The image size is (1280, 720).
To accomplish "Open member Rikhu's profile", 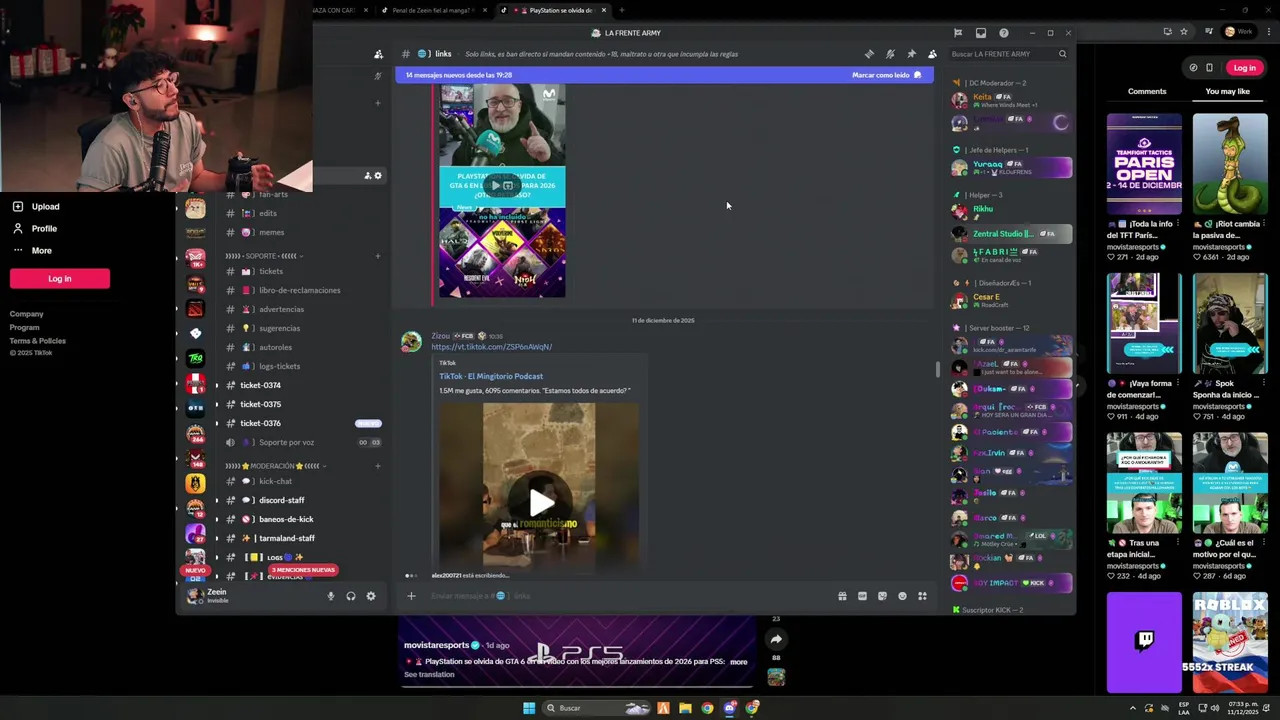I will tap(1010, 212).
